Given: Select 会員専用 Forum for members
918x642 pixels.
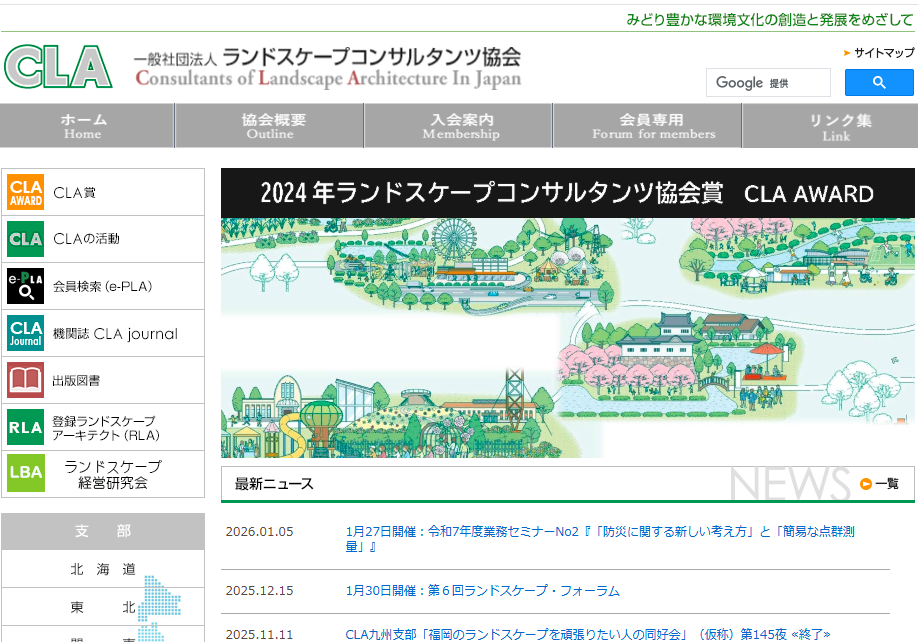Looking at the screenshot, I should coord(652,126).
